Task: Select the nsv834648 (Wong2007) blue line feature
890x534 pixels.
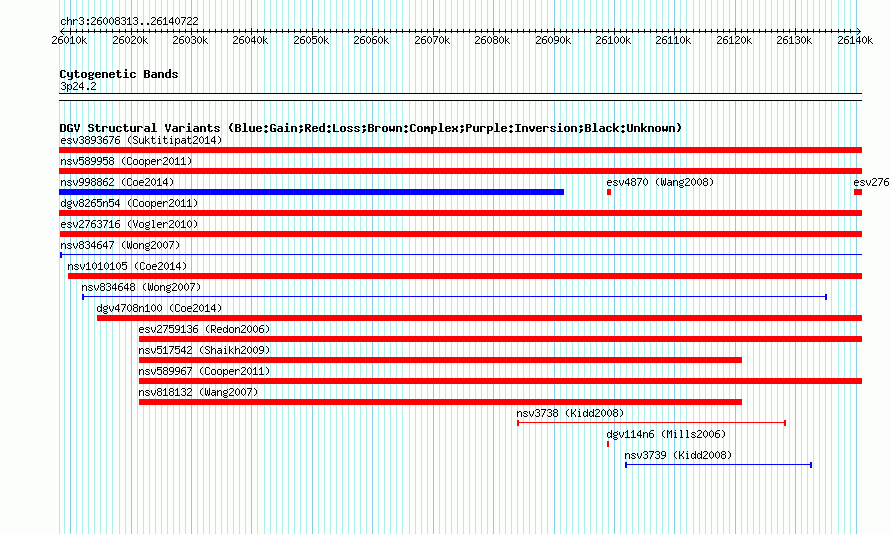Action: (x=455, y=297)
